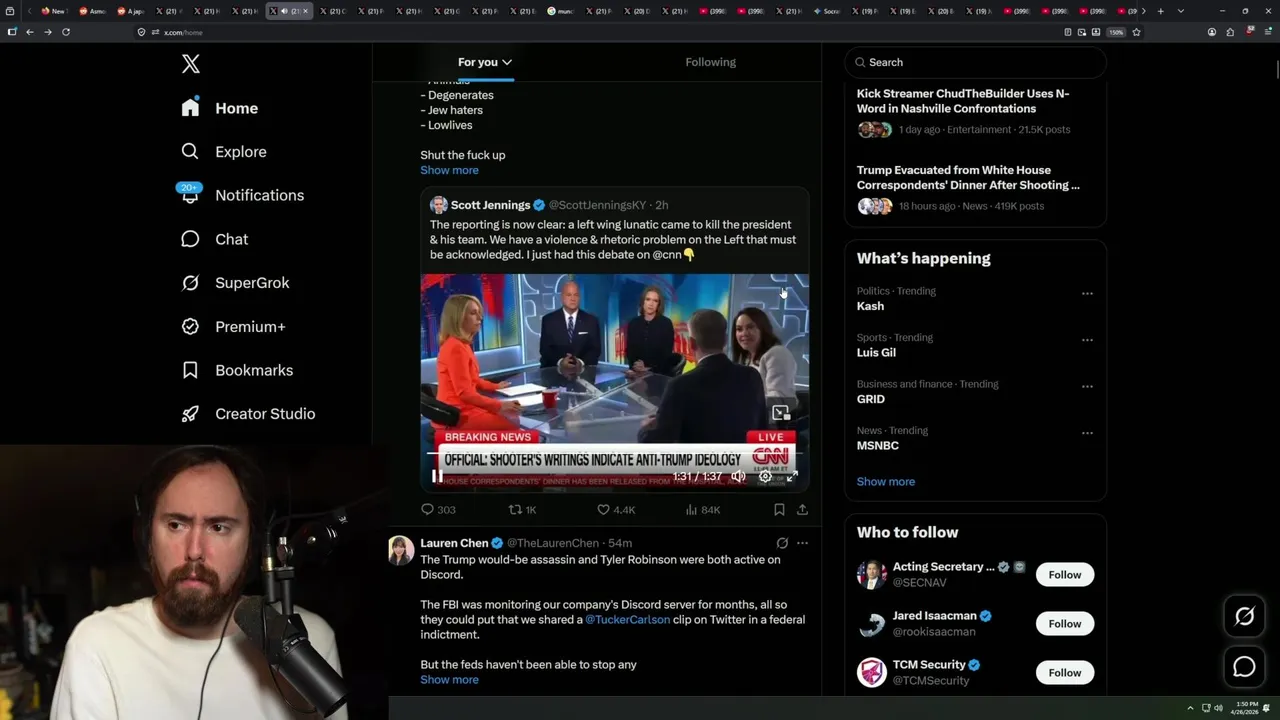
Task: Mute the audio-playing X tab
Action: tap(285, 11)
